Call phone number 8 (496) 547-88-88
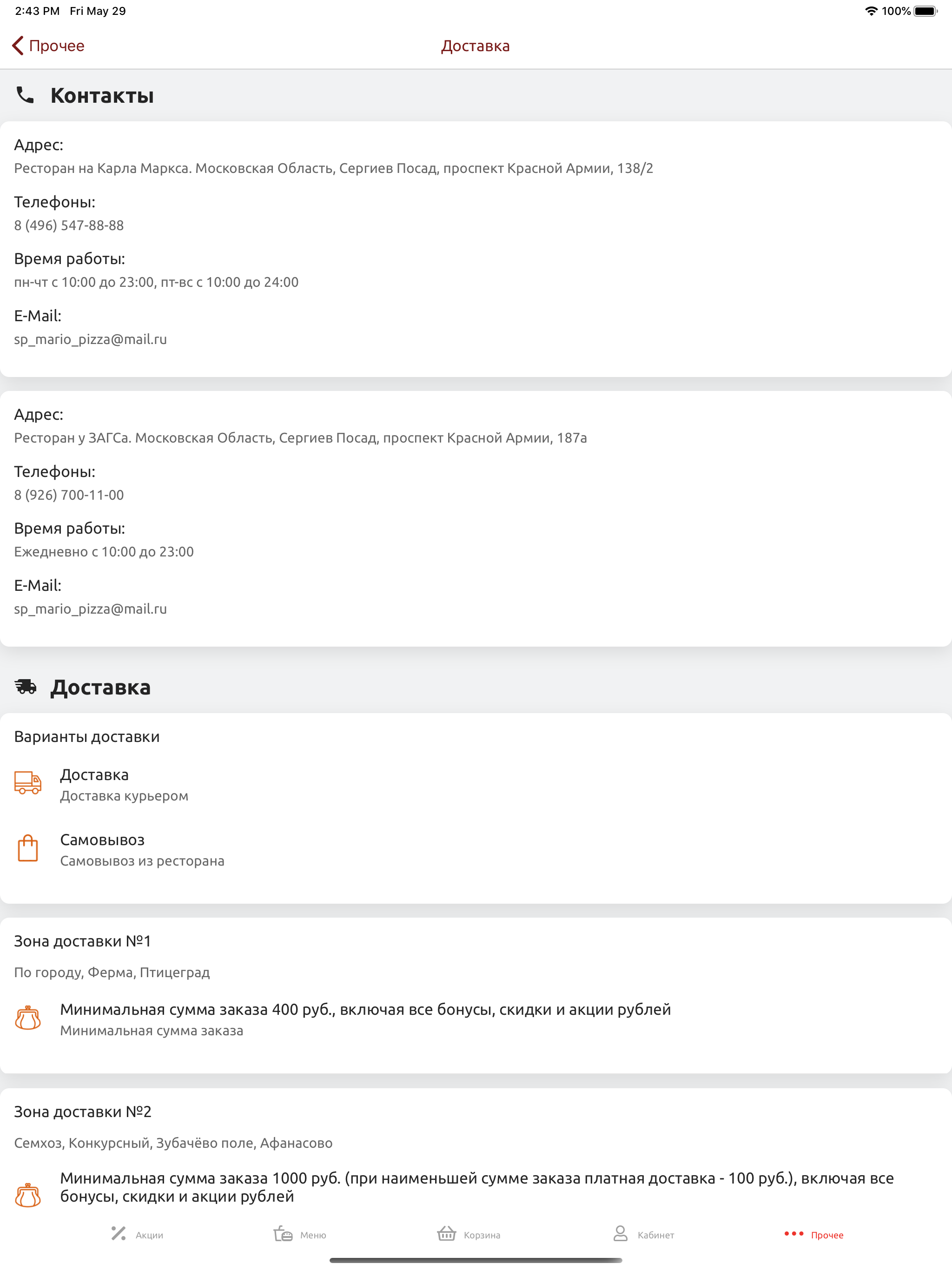 [x=69, y=225]
